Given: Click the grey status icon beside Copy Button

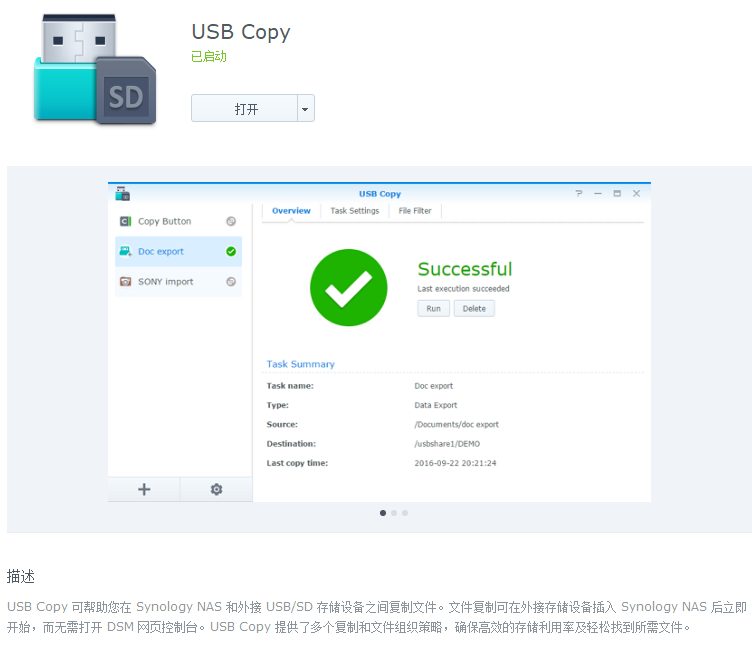Looking at the screenshot, I should (231, 222).
